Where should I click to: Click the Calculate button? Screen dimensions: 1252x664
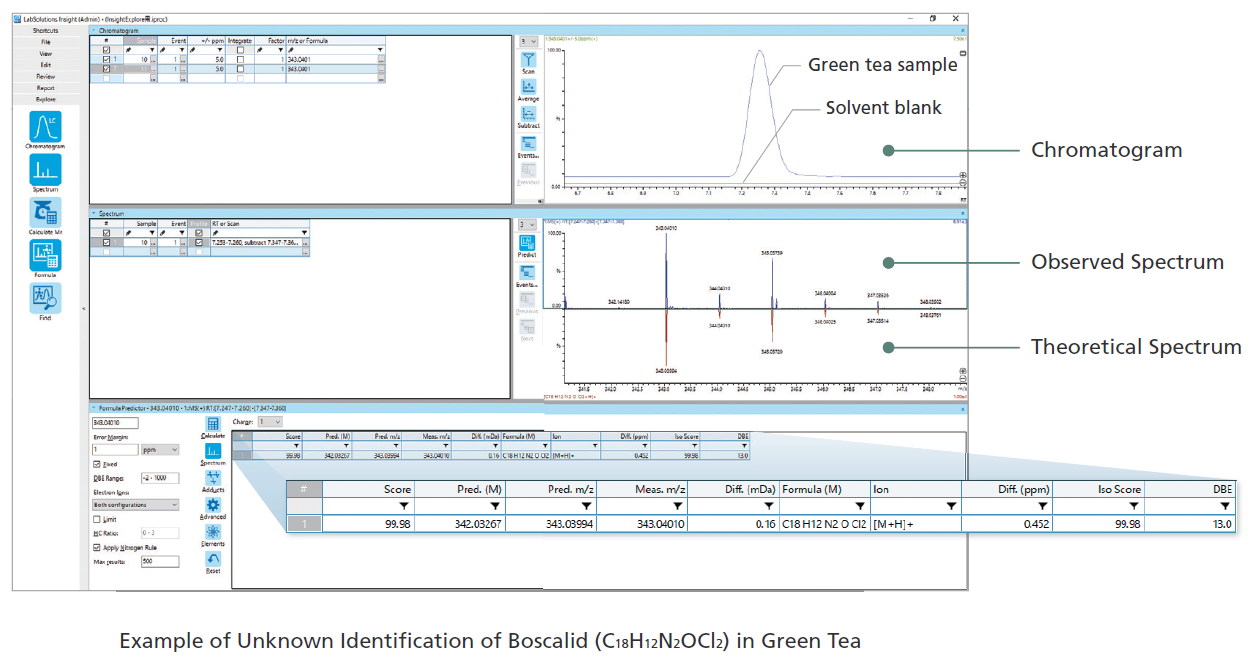213,425
